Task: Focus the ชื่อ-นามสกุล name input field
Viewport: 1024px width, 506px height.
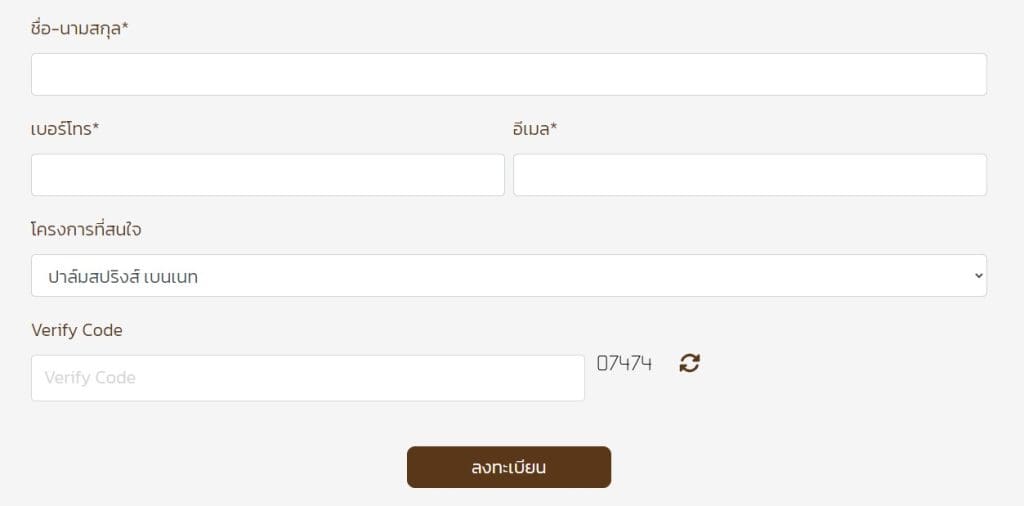Action: [508, 75]
